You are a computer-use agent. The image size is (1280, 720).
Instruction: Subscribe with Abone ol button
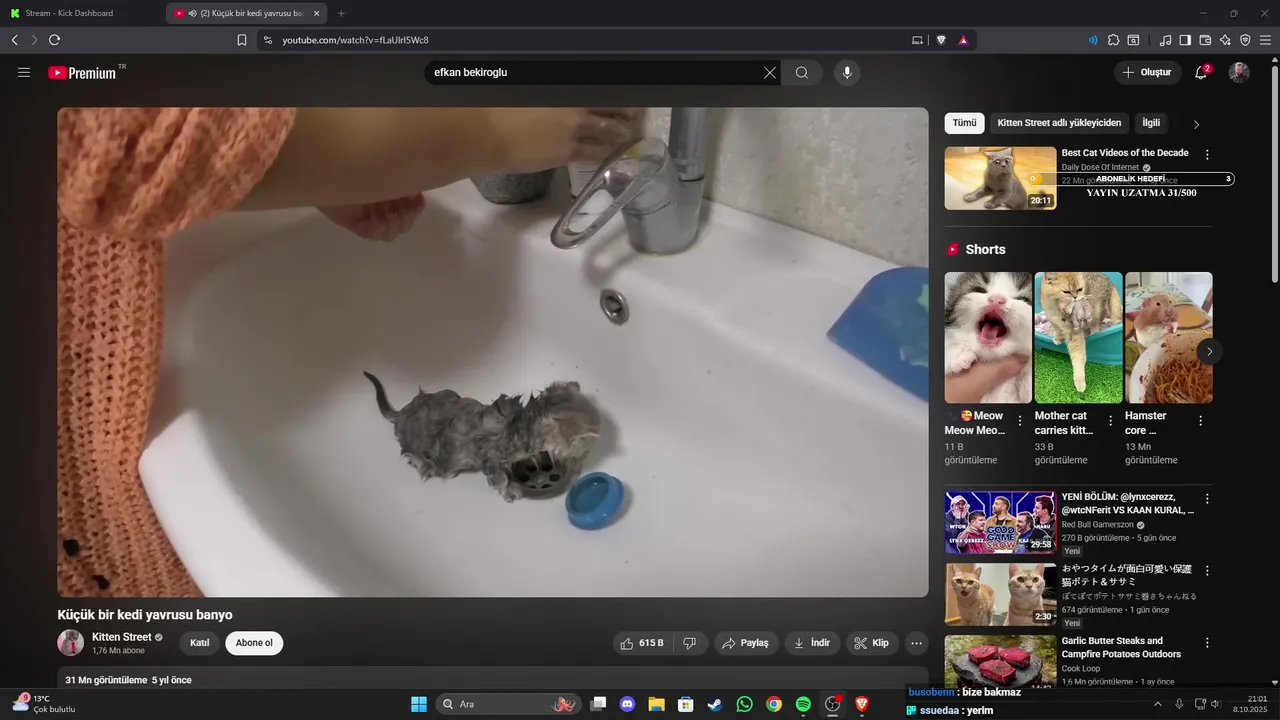point(254,643)
